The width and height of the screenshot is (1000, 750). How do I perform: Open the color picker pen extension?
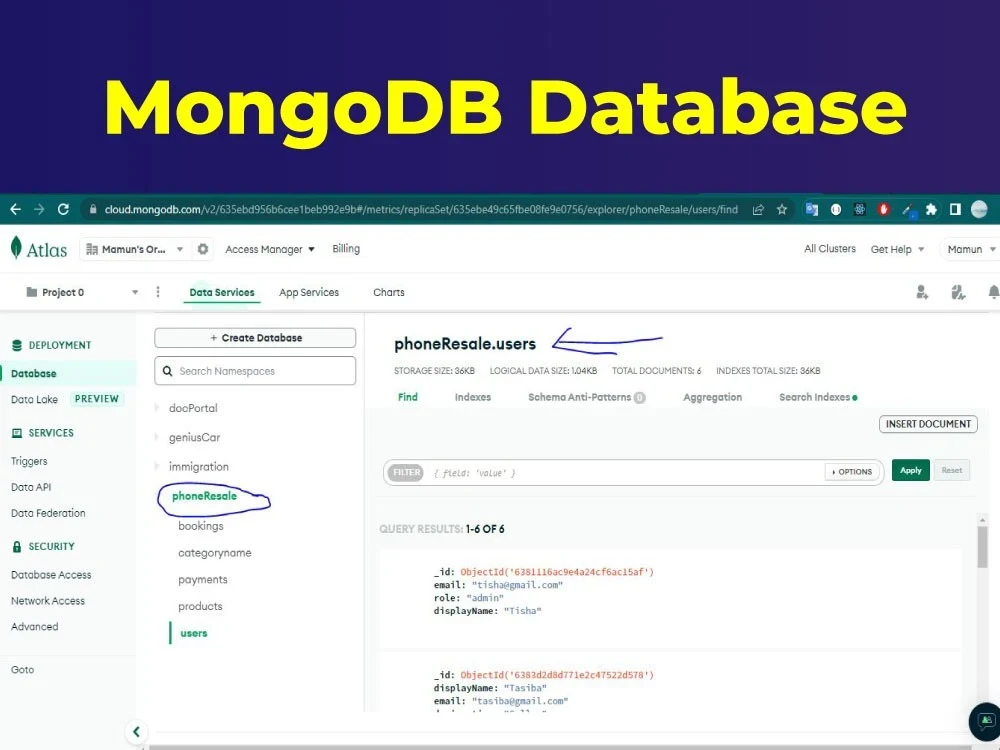(908, 210)
